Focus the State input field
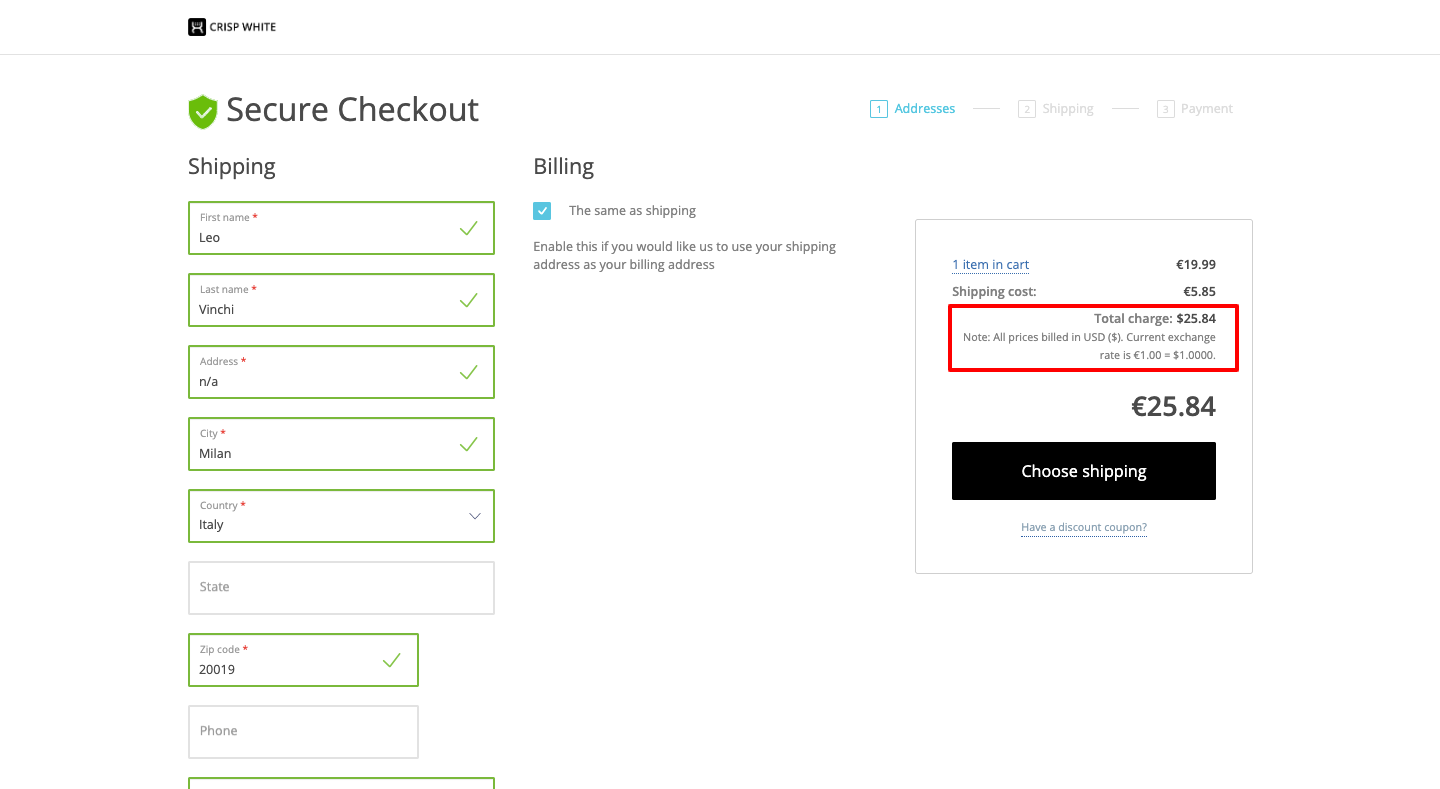The width and height of the screenshot is (1440, 789). click(340, 588)
